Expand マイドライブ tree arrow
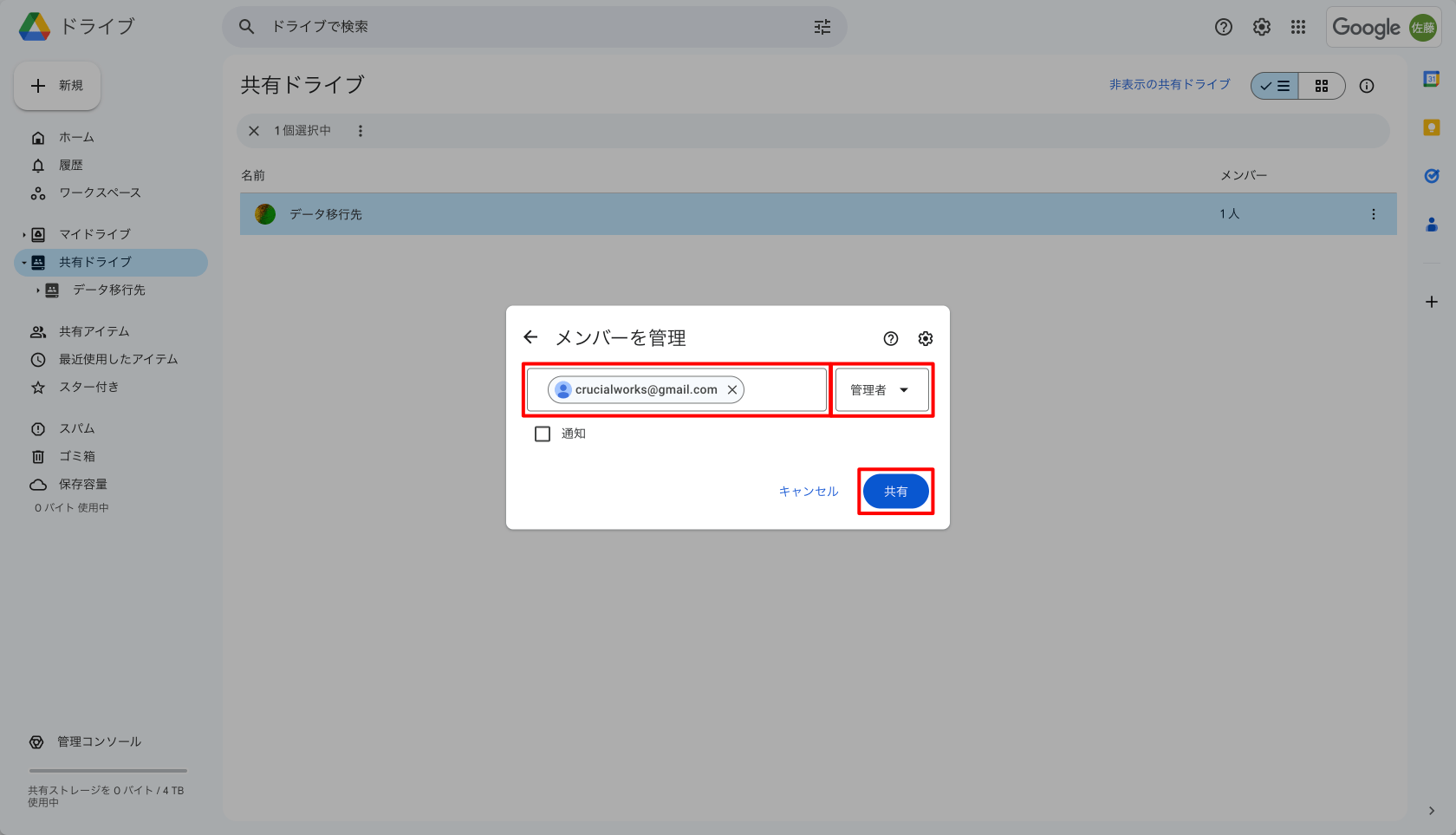The width and height of the screenshot is (1456, 835). [x=24, y=235]
